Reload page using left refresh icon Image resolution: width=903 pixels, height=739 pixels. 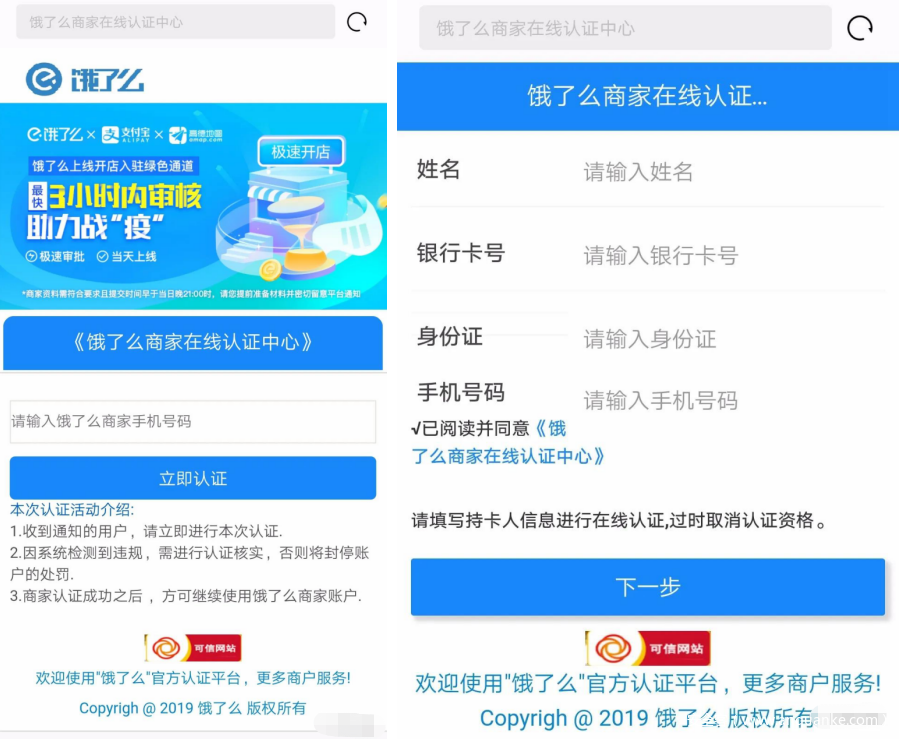click(x=356, y=22)
